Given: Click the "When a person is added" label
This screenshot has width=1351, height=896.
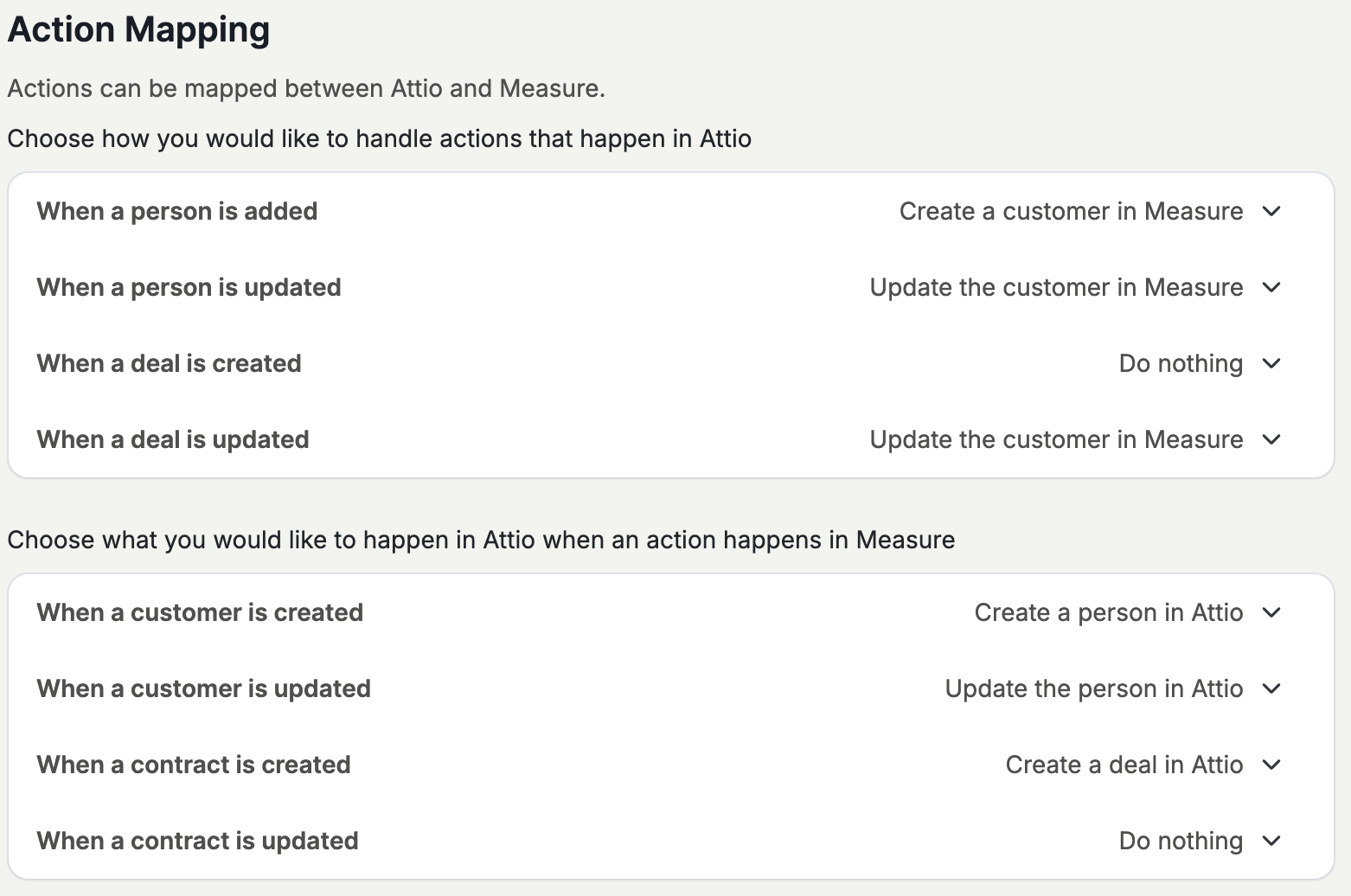Looking at the screenshot, I should [177, 212].
